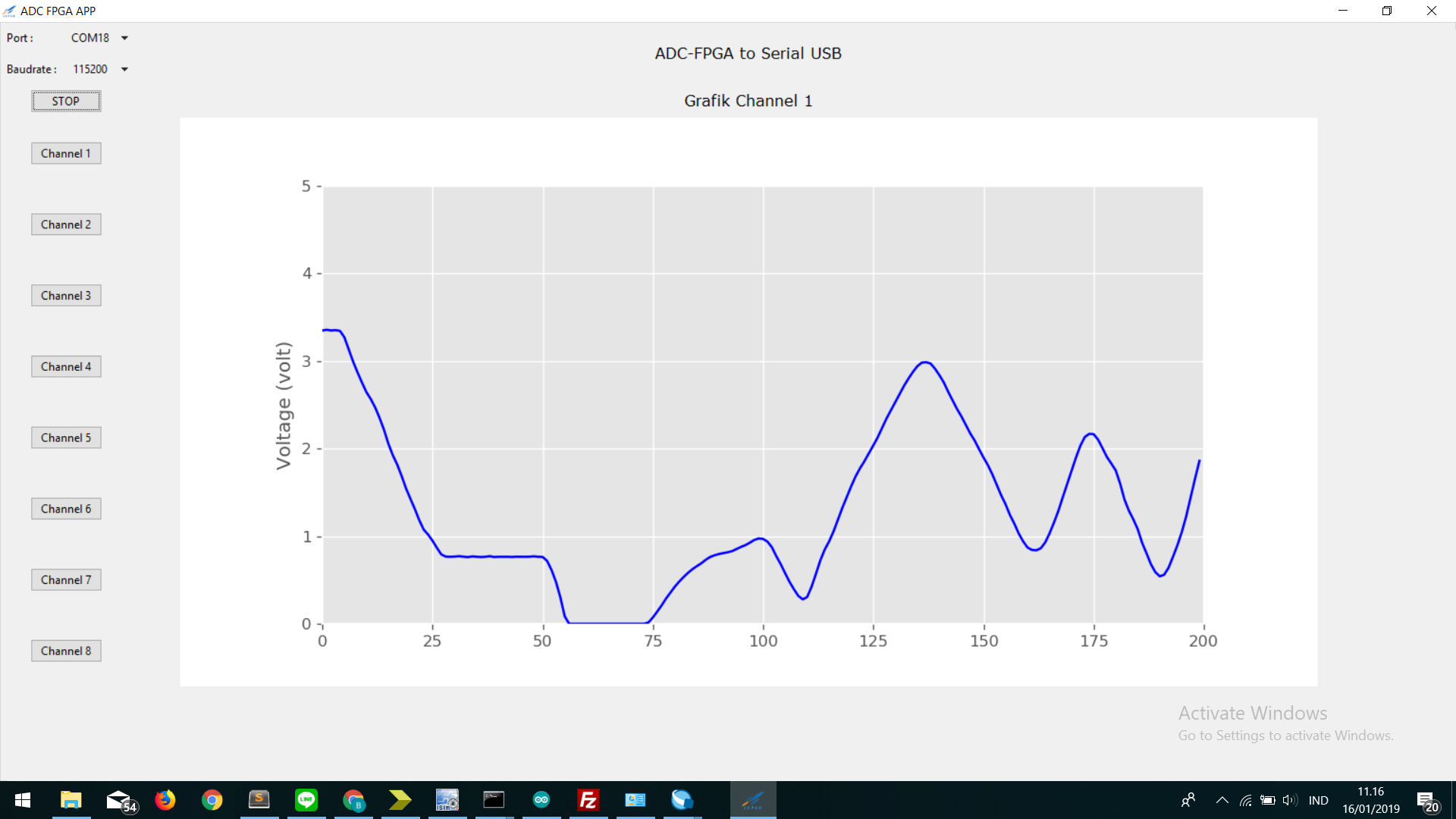Screen dimensions: 1456x819
Task: Open Google Chrome from taskbar
Action: coord(212,800)
